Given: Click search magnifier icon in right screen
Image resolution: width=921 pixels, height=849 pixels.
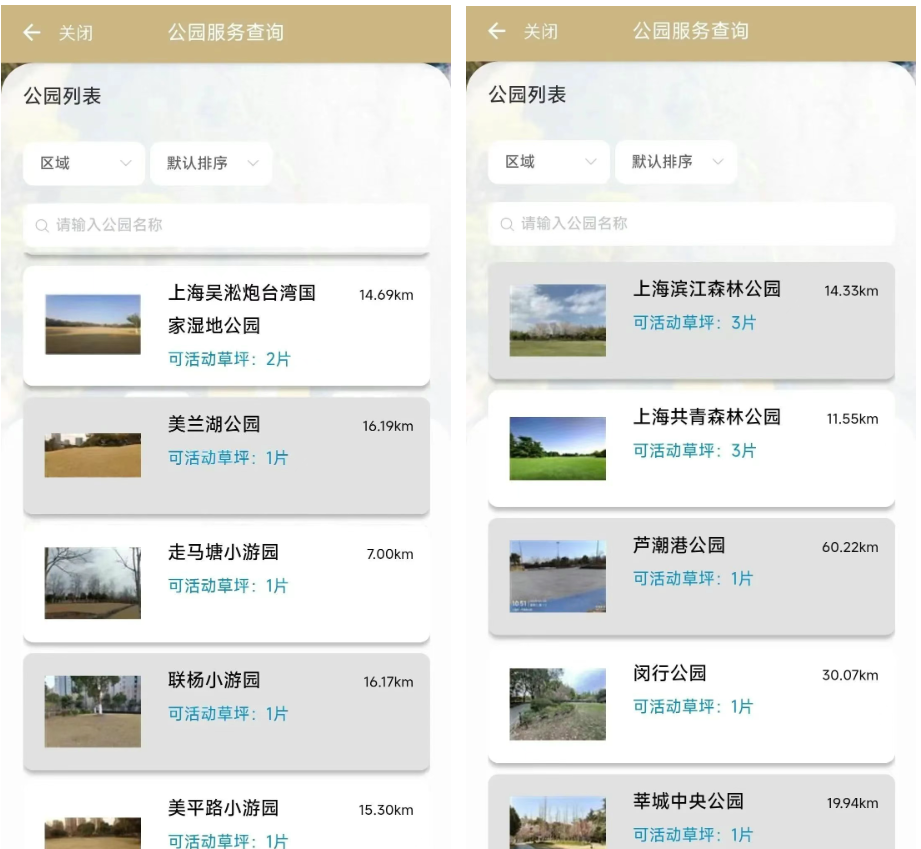Looking at the screenshot, I should coord(507,224).
